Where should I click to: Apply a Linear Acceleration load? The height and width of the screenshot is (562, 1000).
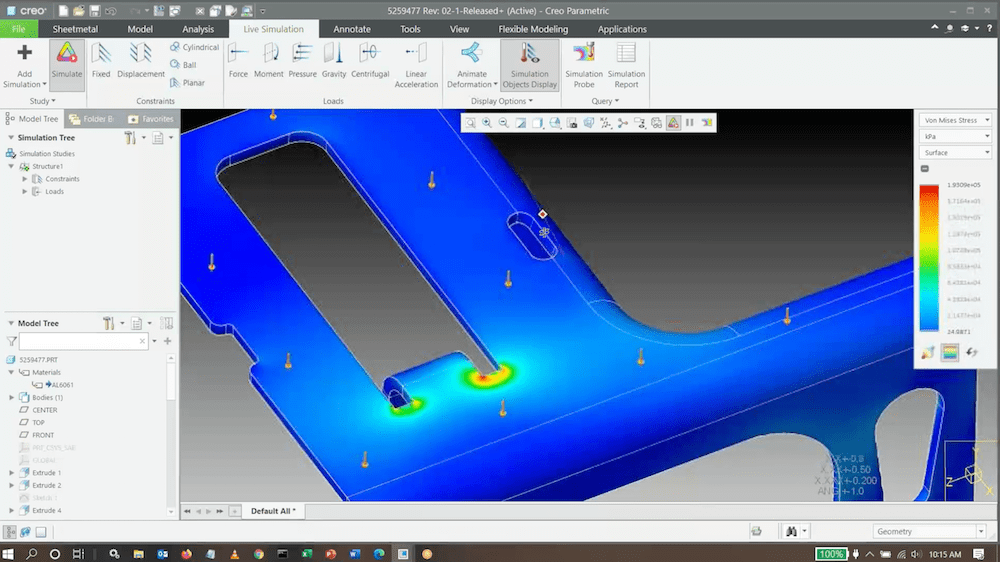tap(416, 65)
